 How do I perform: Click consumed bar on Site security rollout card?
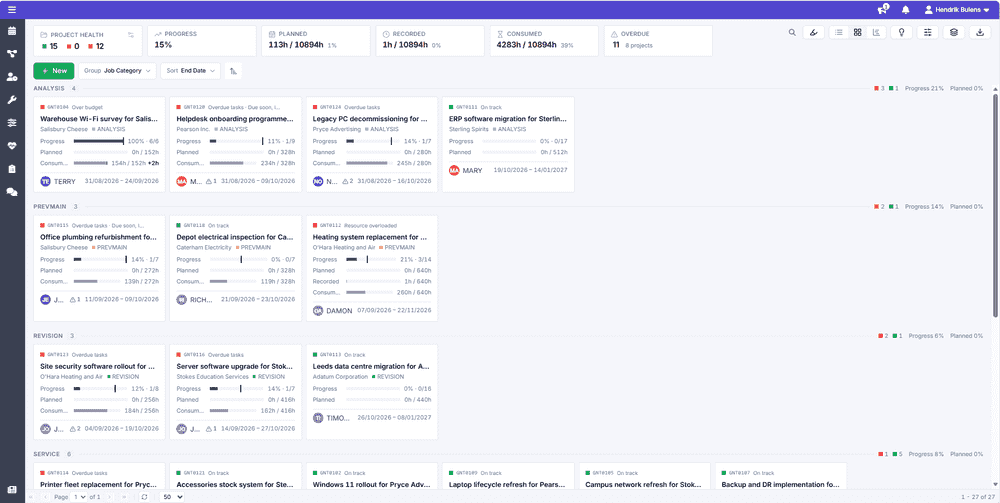click(x=99, y=411)
